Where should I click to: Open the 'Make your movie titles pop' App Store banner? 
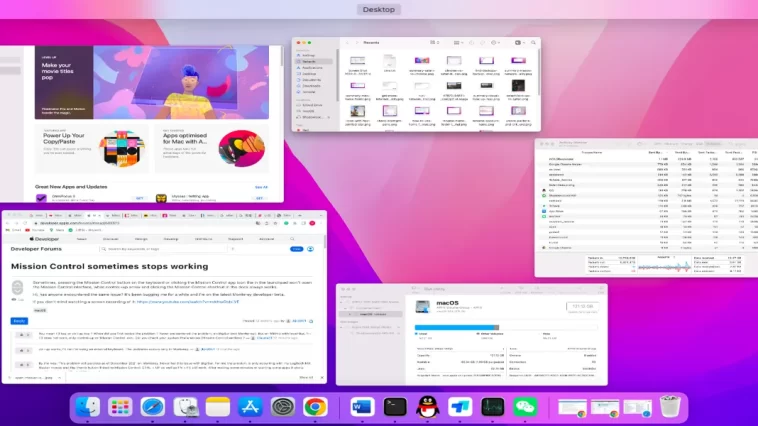tap(152, 82)
